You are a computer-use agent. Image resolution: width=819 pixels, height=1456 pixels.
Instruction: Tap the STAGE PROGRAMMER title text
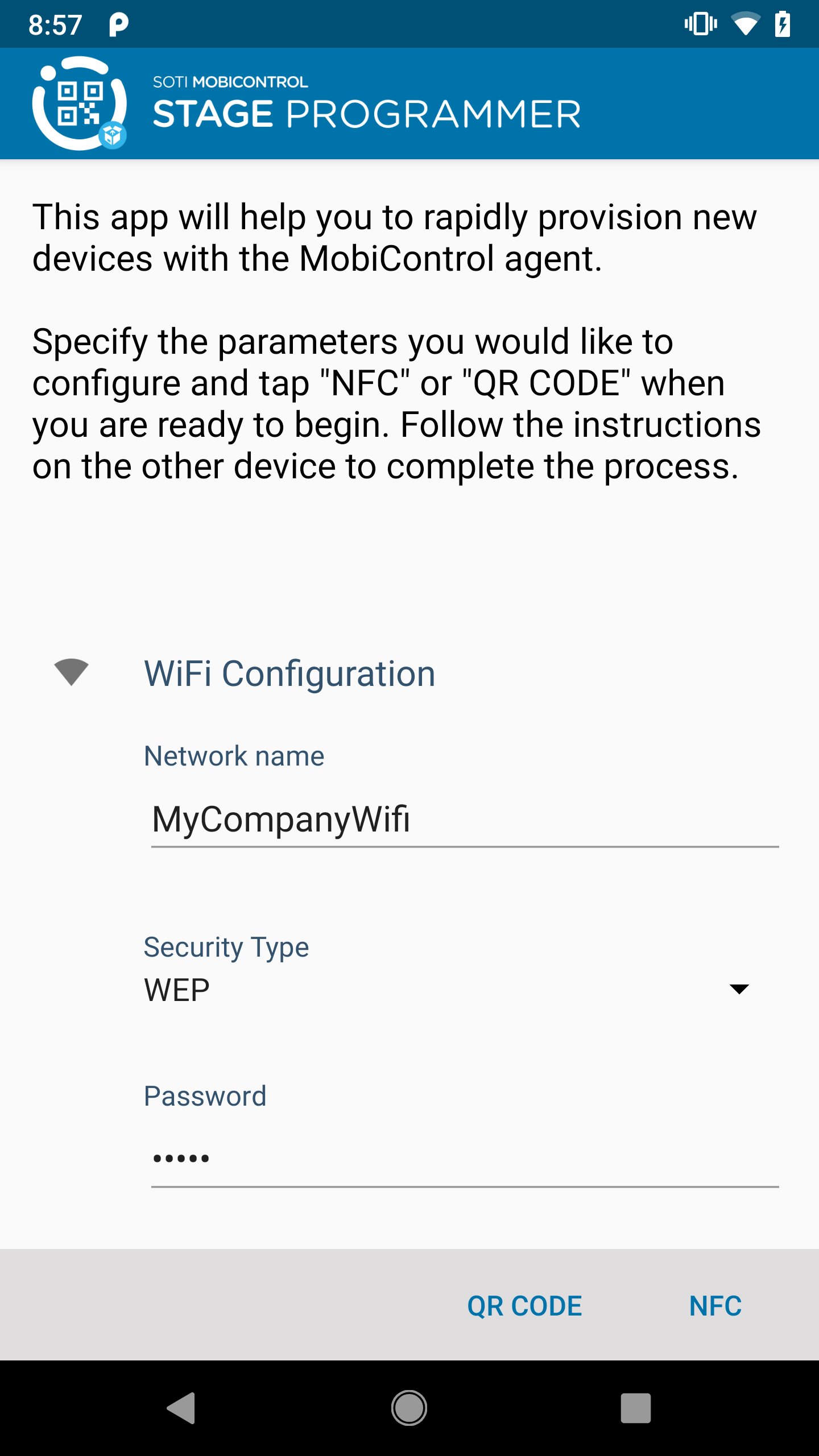367,114
